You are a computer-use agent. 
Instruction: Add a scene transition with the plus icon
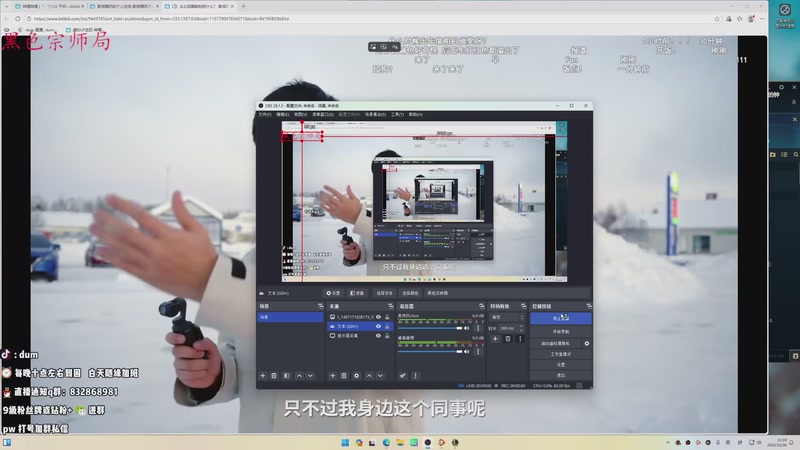point(494,339)
